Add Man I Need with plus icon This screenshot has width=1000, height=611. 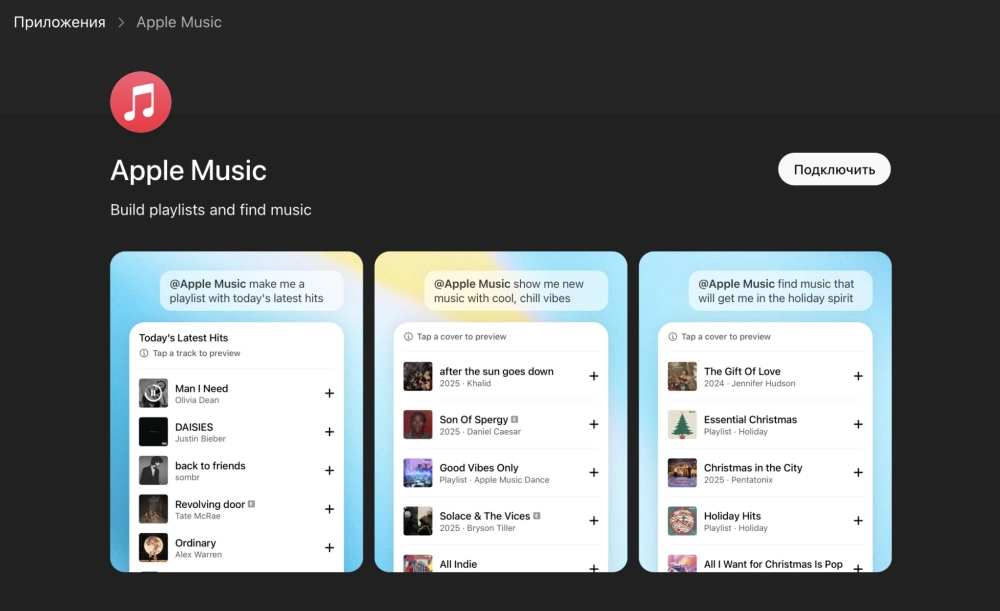(x=329, y=393)
